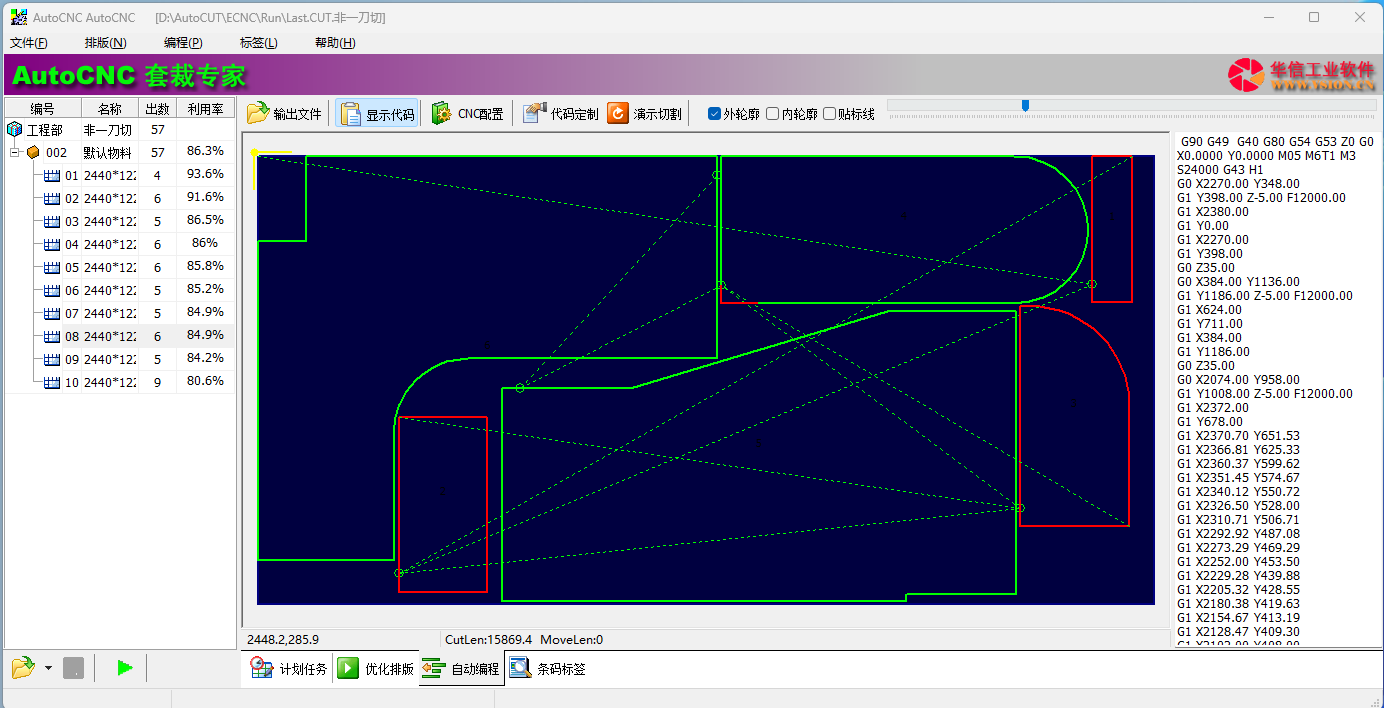Click the gray stop button at bottom left
Image resolution: width=1384 pixels, height=708 pixels.
click(x=73, y=668)
